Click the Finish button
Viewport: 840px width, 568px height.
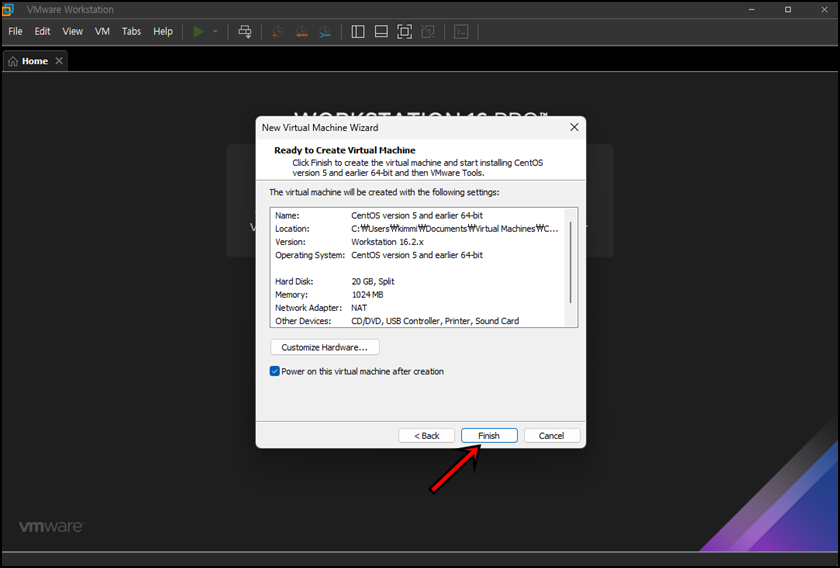[x=489, y=436]
